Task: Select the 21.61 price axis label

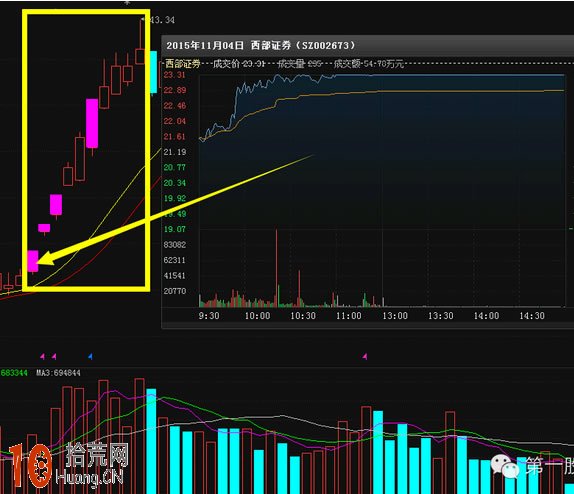Action: (175, 137)
